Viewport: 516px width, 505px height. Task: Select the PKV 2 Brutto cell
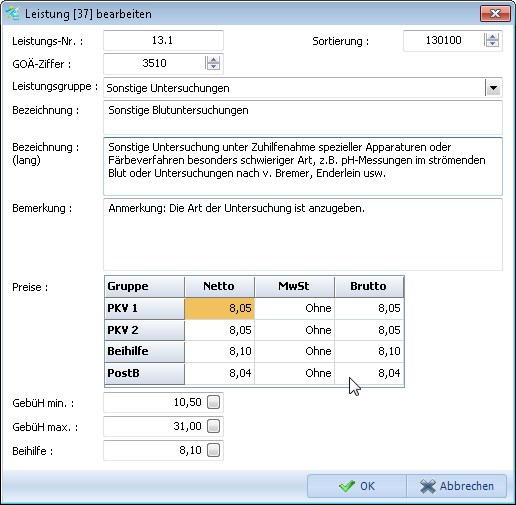[x=369, y=330]
